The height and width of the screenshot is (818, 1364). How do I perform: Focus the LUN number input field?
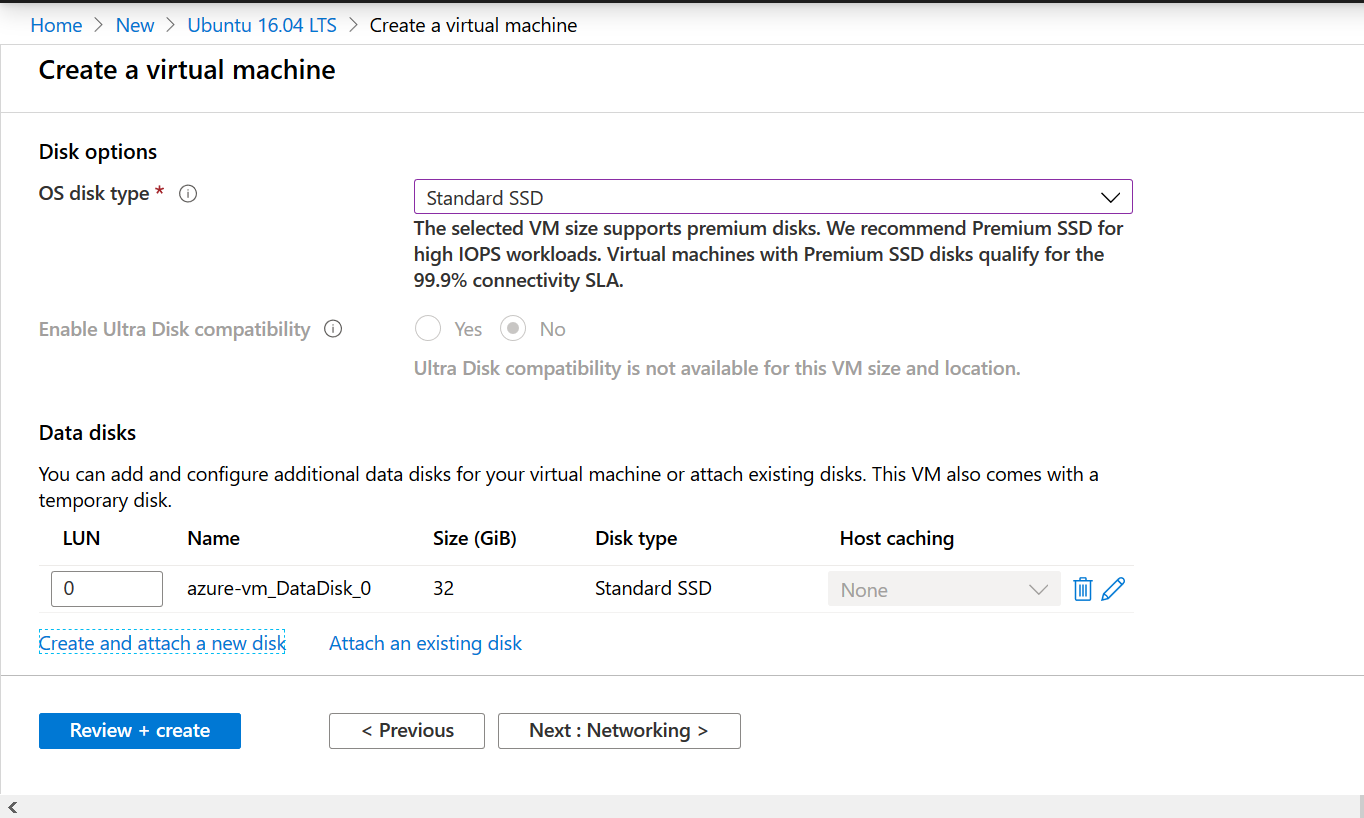(x=107, y=589)
